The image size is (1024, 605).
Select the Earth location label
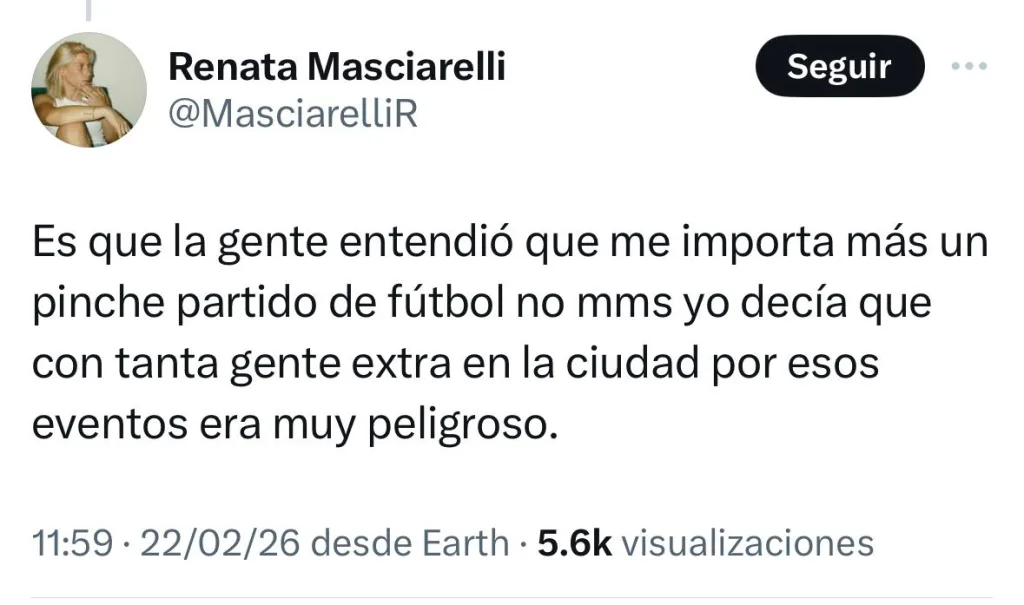click(x=463, y=543)
